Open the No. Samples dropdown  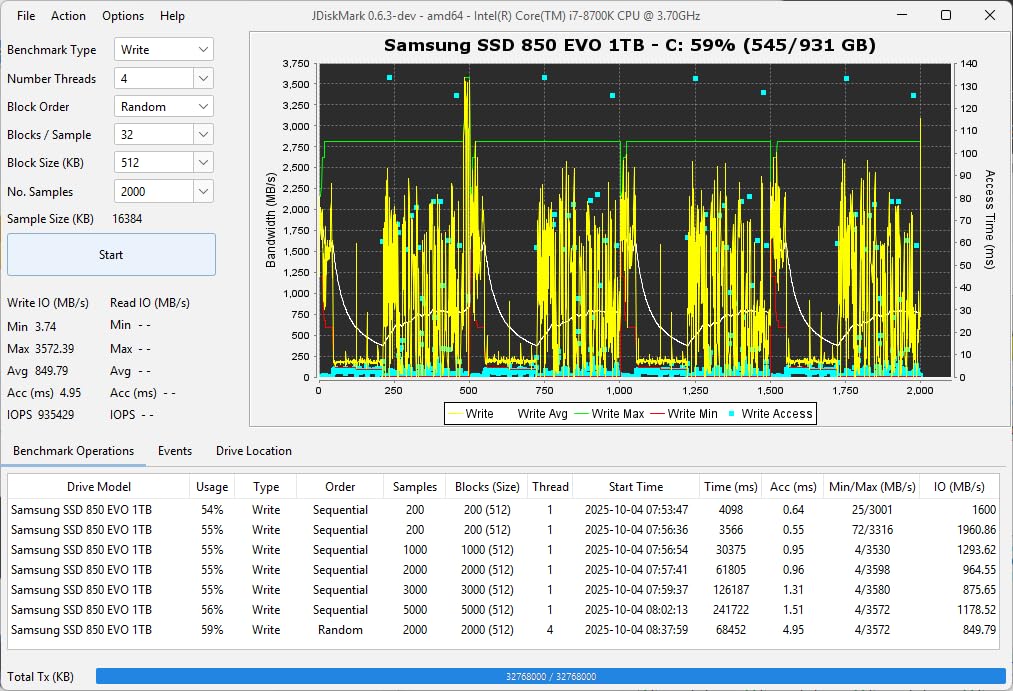coord(163,189)
